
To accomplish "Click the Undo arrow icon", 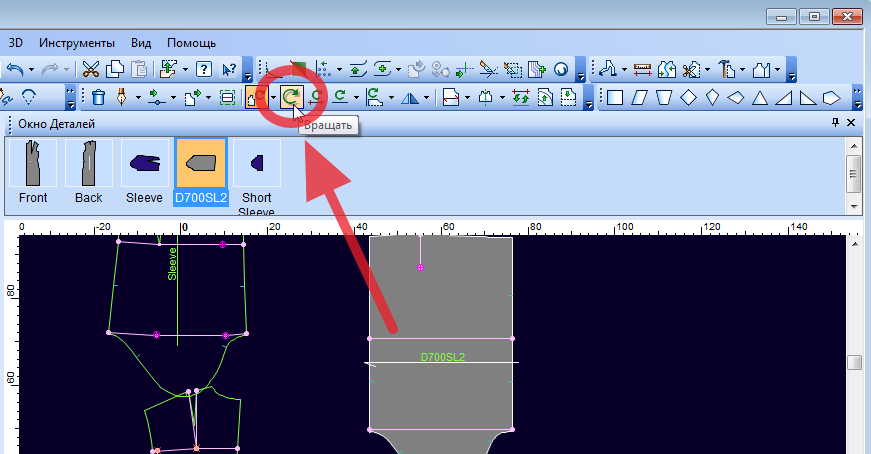I will [x=15, y=69].
